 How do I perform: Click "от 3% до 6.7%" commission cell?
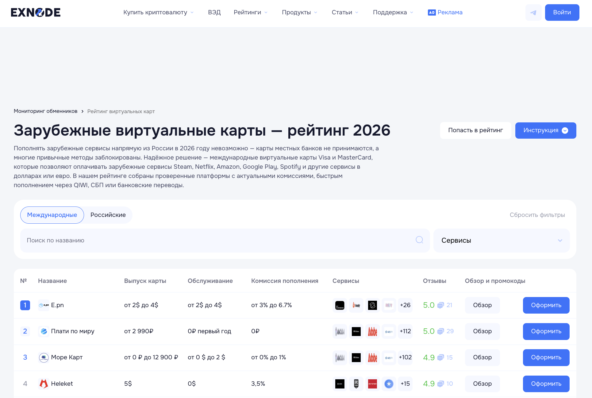tap(271, 305)
